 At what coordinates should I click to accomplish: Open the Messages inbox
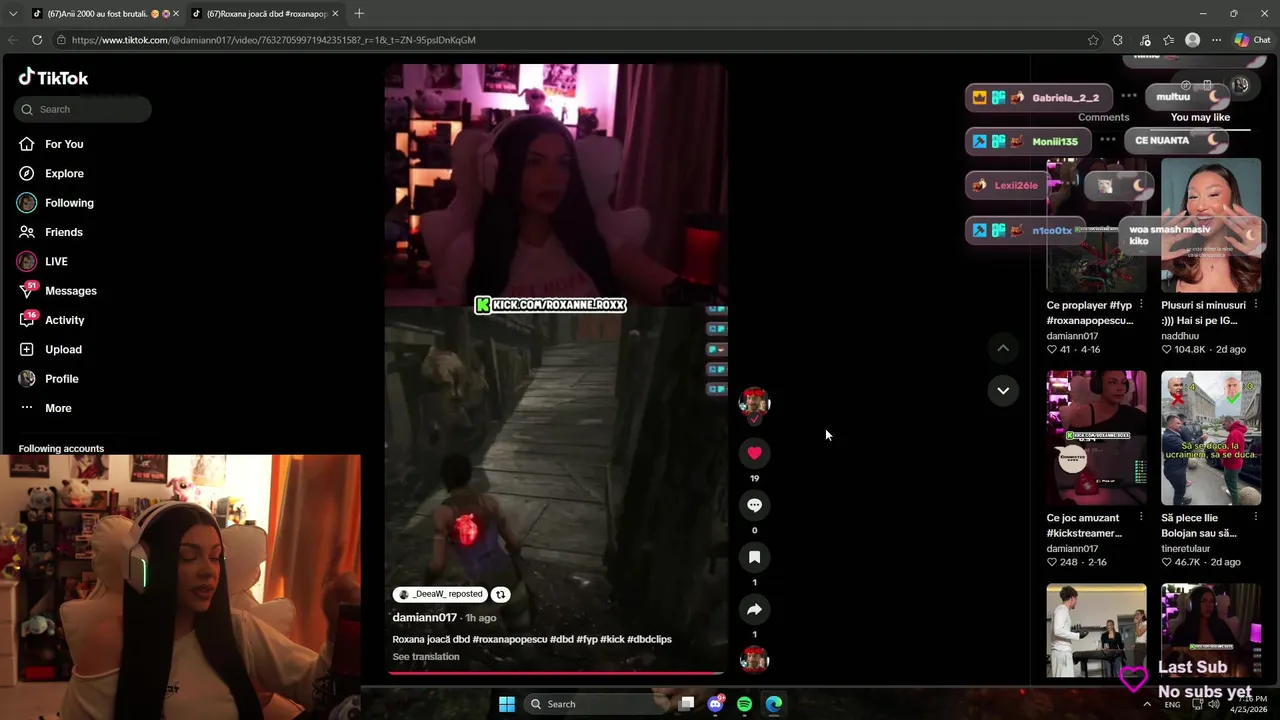coord(70,291)
